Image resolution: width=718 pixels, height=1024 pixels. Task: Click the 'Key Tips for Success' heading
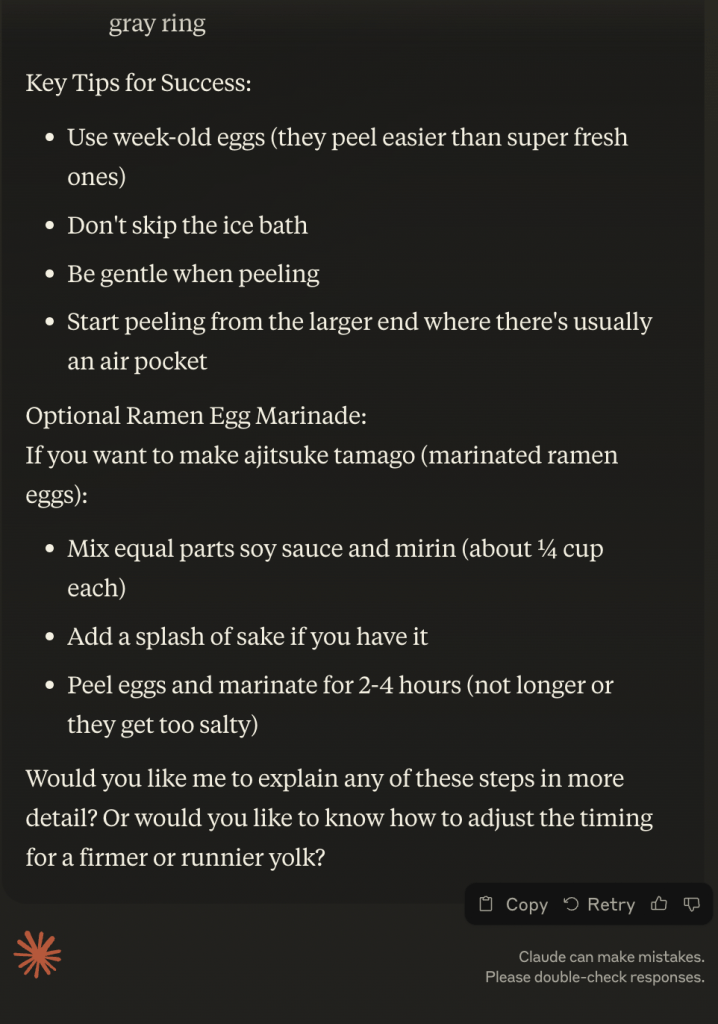click(138, 82)
